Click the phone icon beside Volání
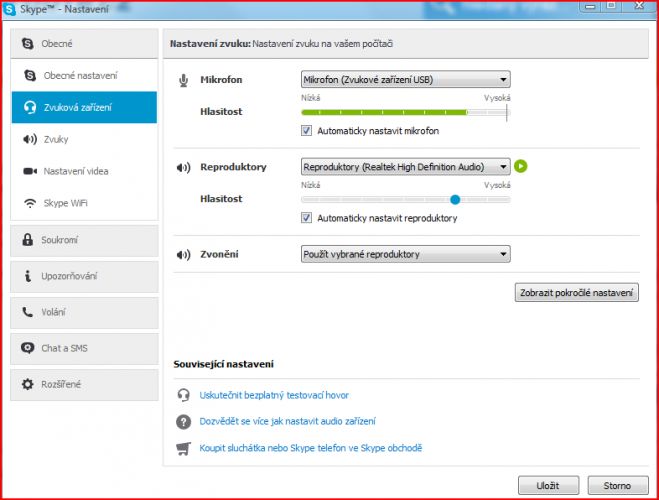659x500 pixels. click(x=28, y=312)
